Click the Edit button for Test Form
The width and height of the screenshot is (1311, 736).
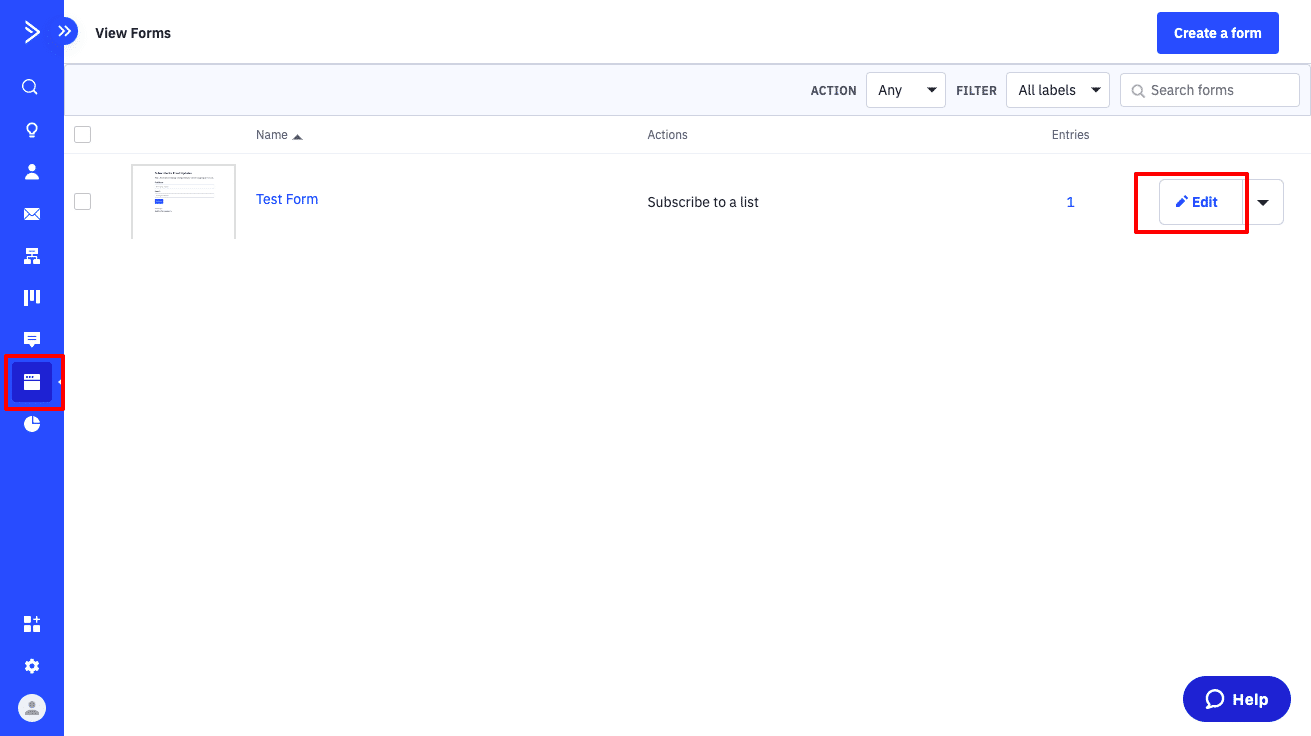click(1201, 202)
